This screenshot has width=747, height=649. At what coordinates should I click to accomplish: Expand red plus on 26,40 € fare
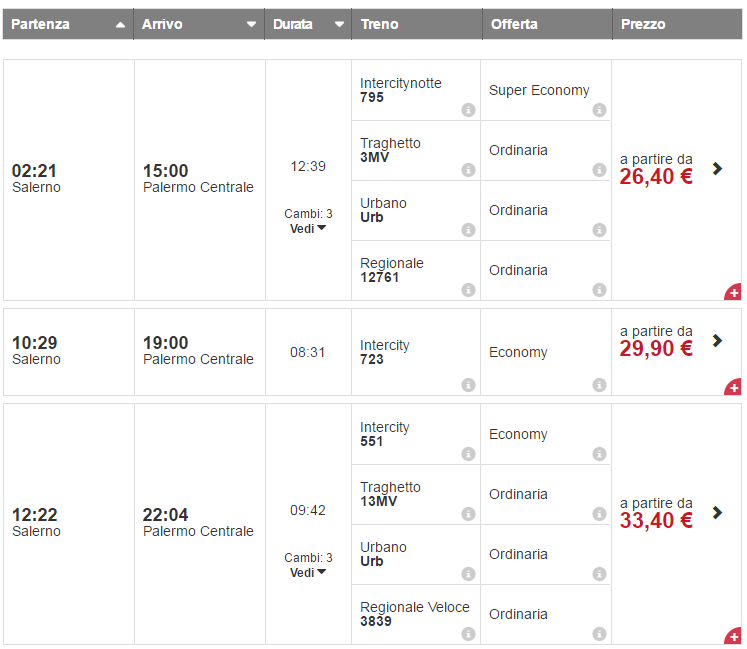coord(733,292)
